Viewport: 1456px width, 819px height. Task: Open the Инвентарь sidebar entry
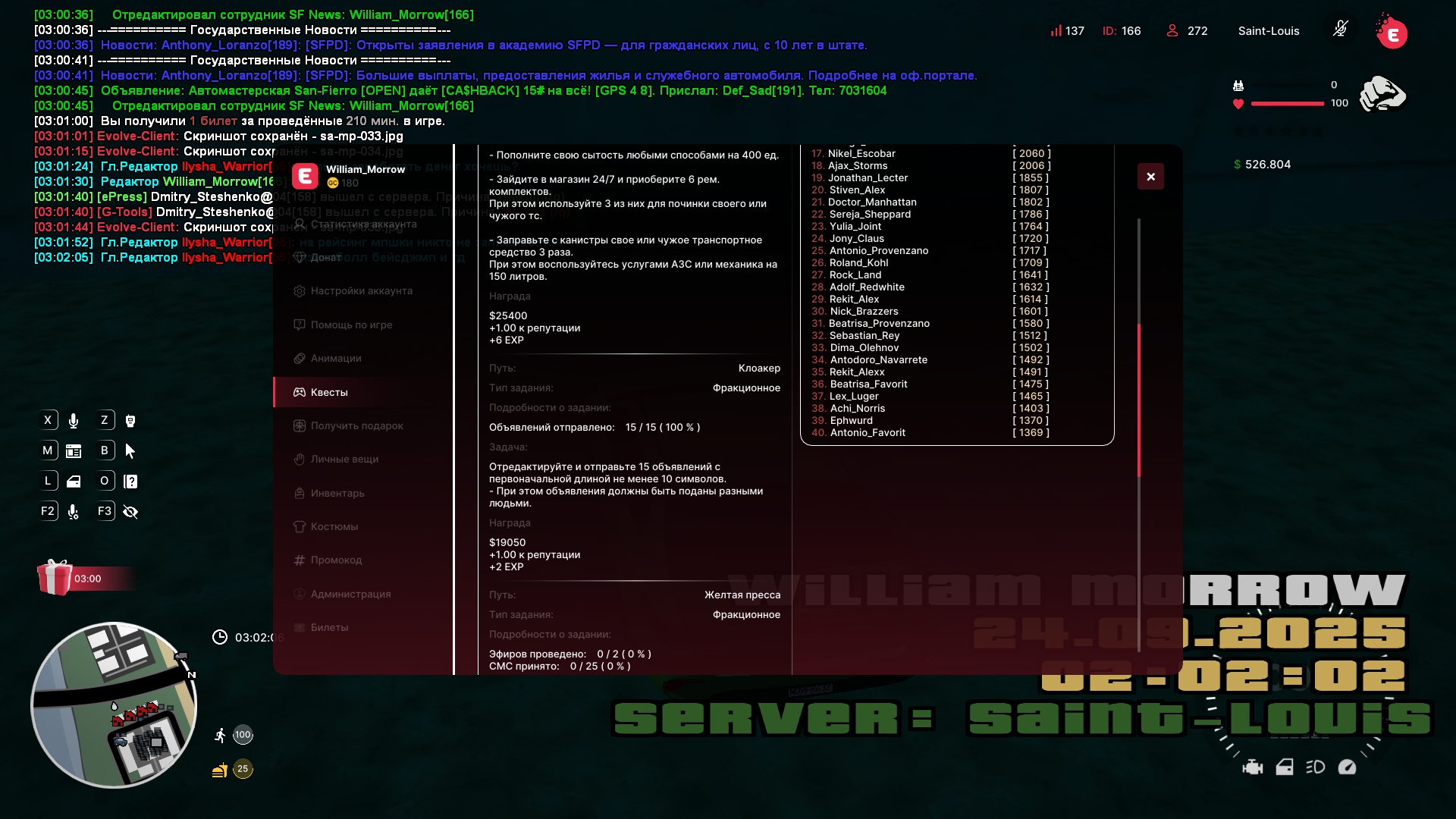(337, 494)
